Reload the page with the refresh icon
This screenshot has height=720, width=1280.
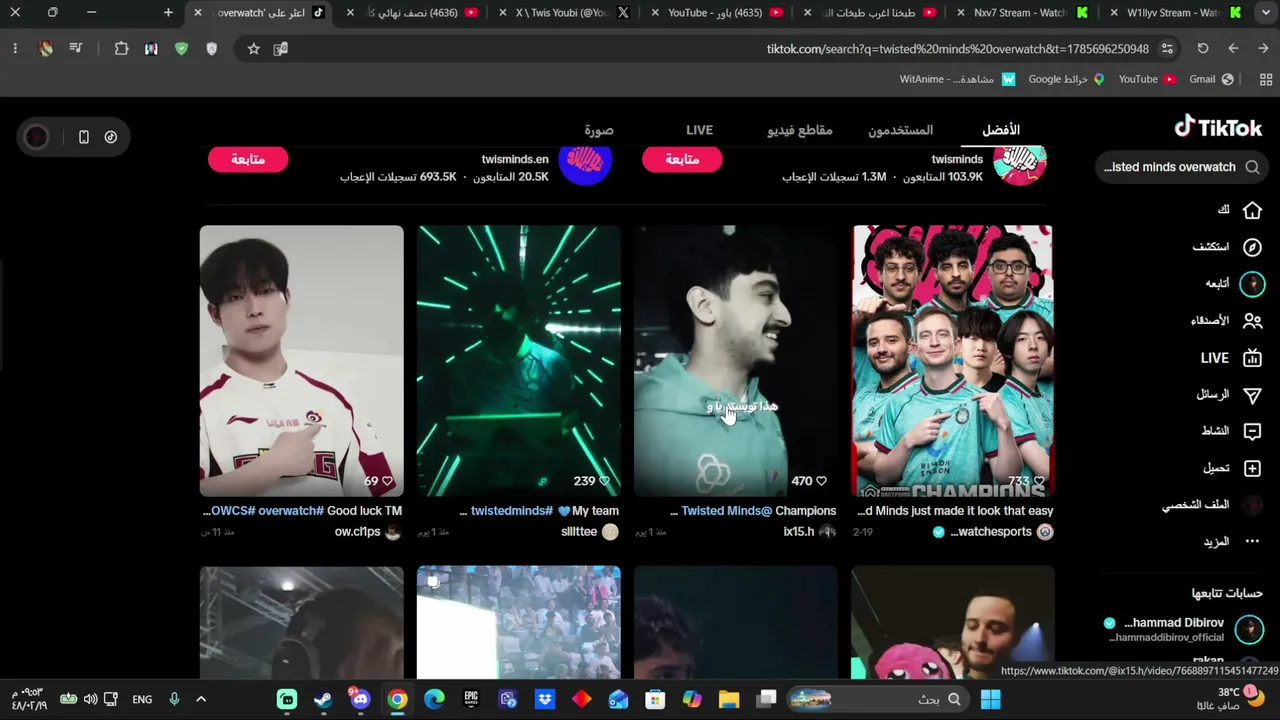click(1203, 49)
